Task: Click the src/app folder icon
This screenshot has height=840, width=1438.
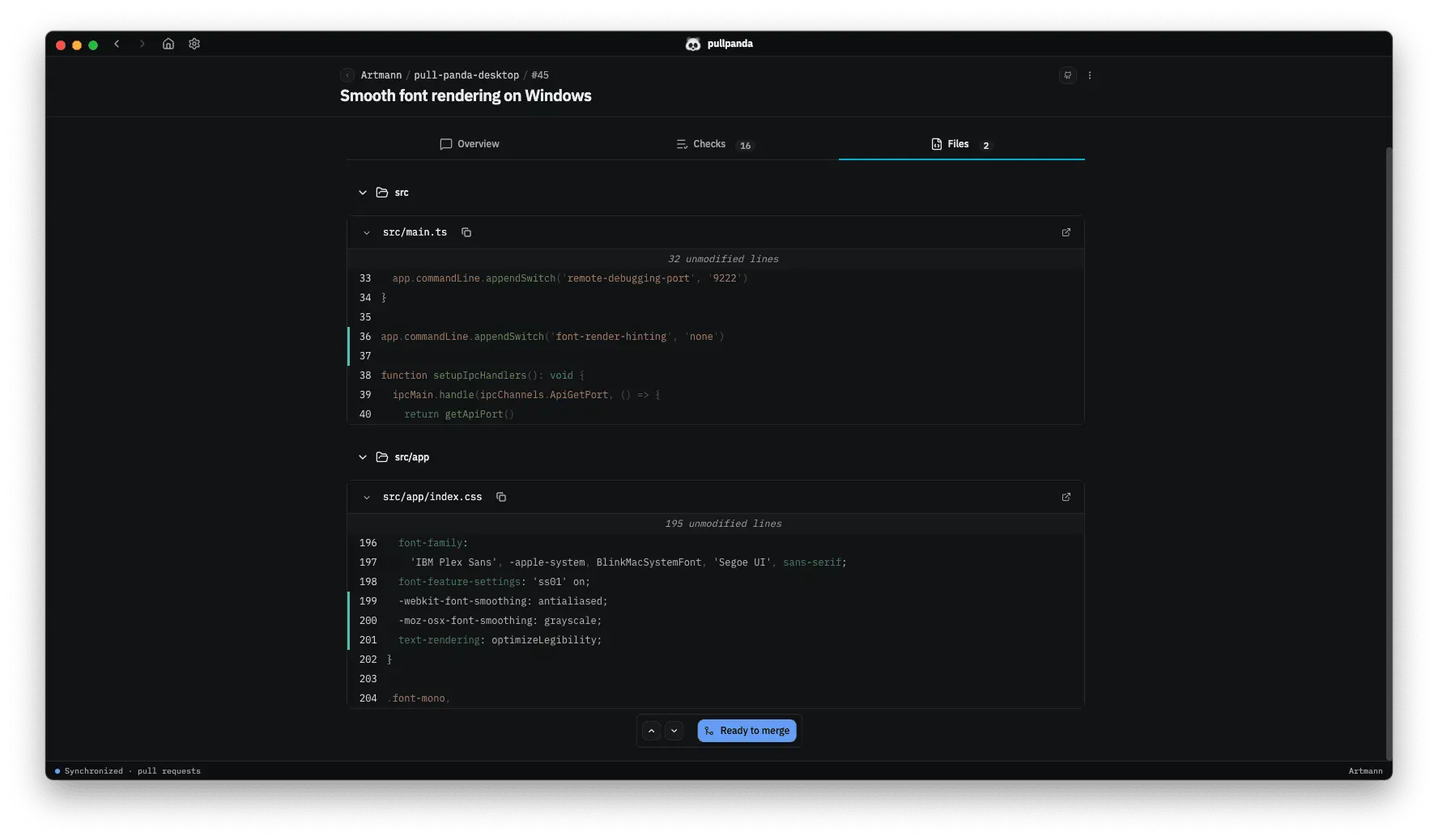Action: (382, 457)
